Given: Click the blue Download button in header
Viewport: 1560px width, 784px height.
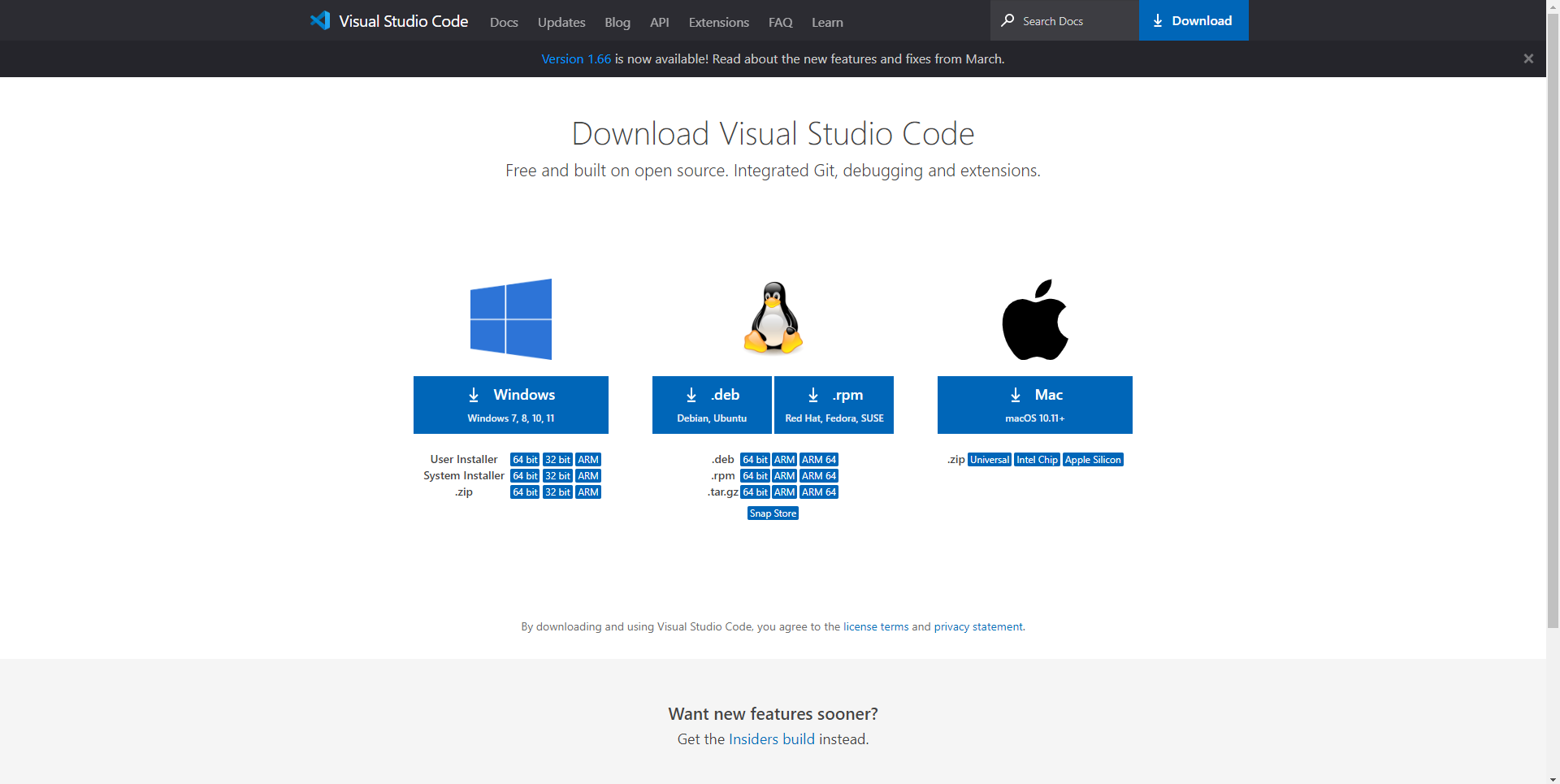Looking at the screenshot, I should 1194,20.
